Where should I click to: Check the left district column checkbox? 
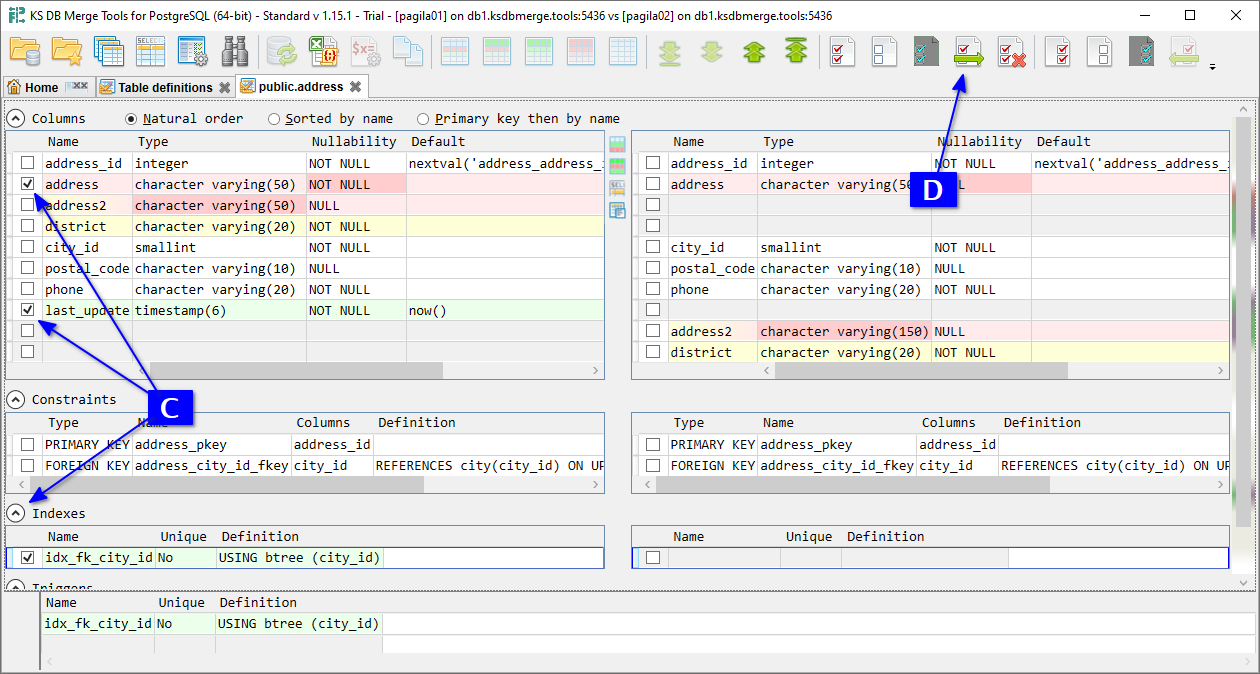pyautogui.click(x=28, y=226)
